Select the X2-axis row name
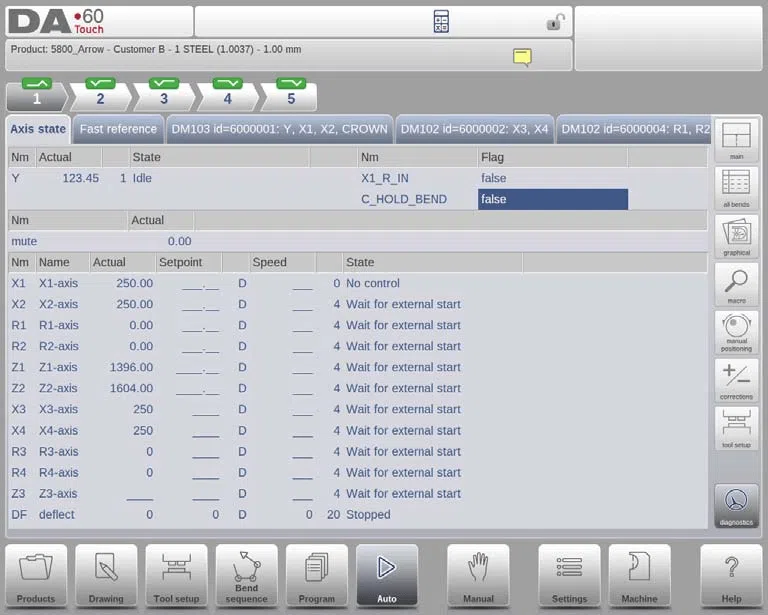 (58, 305)
